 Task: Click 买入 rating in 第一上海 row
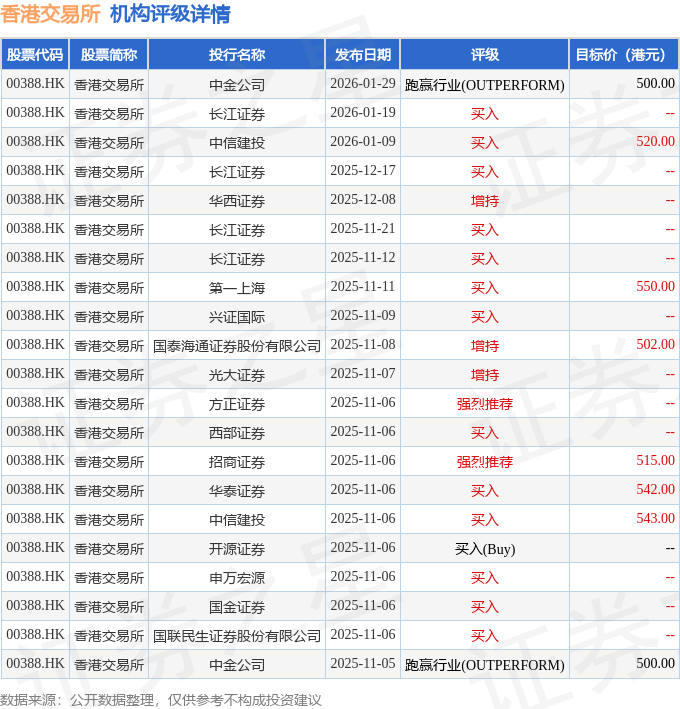485,288
